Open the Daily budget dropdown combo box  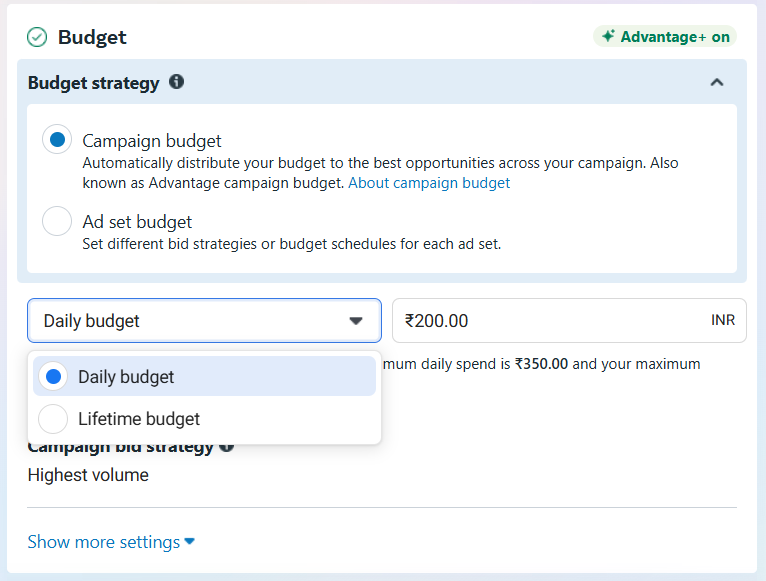point(204,321)
